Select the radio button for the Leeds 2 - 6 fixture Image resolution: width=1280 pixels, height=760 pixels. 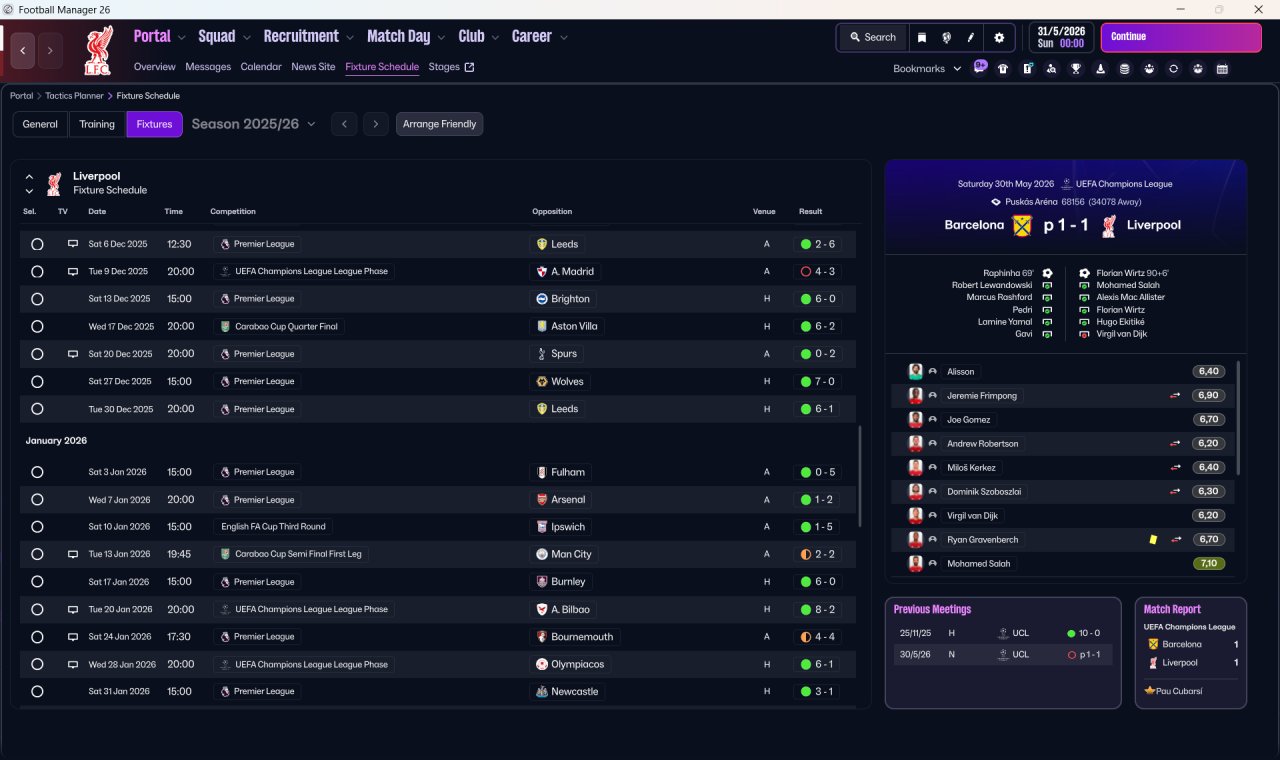(37, 244)
